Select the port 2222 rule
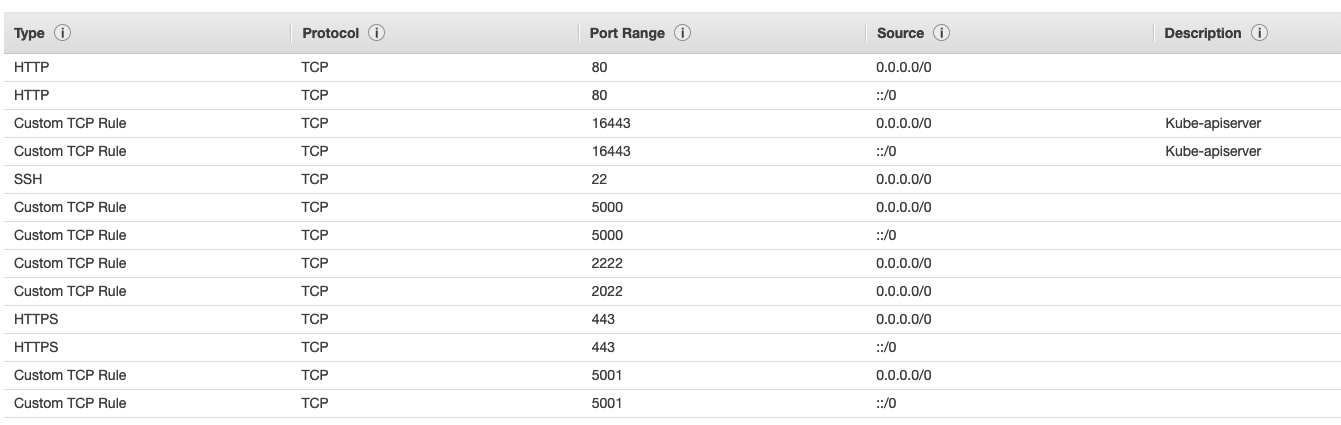The width and height of the screenshot is (1341, 425). point(607,263)
